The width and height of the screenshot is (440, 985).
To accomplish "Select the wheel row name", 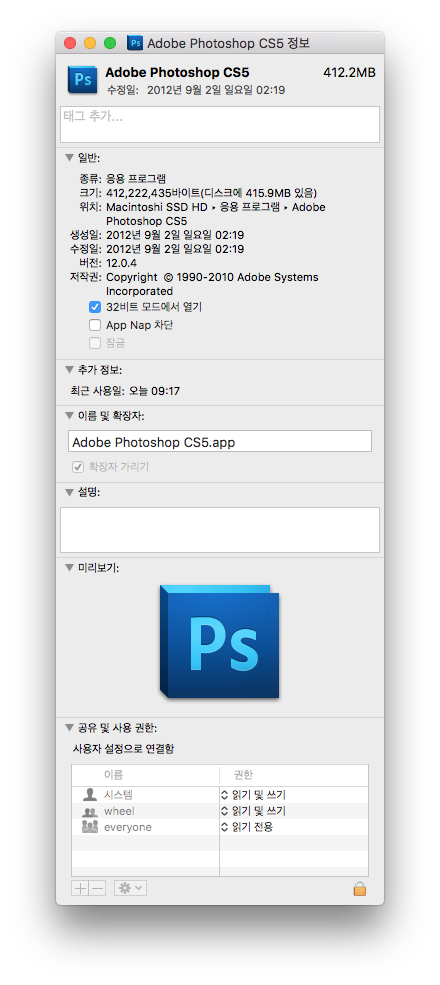I will point(119,811).
